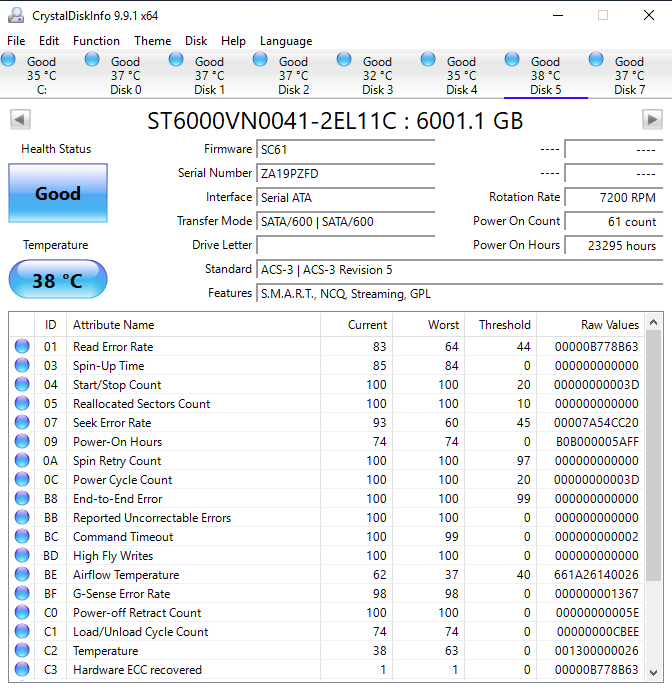The height and width of the screenshot is (690, 672).
Task: Click the attribute list scrollbar thumb
Action: click(654, 456)
